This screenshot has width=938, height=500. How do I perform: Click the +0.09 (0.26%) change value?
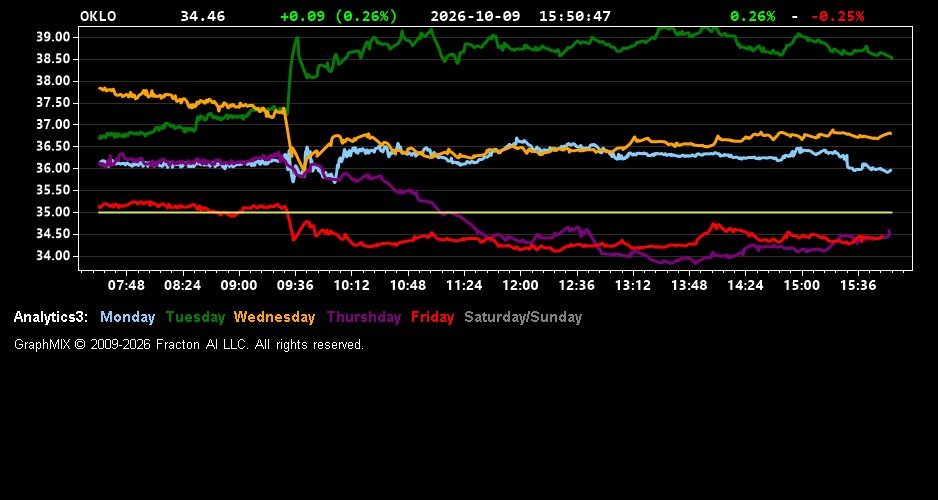click(x=339, y=16)
